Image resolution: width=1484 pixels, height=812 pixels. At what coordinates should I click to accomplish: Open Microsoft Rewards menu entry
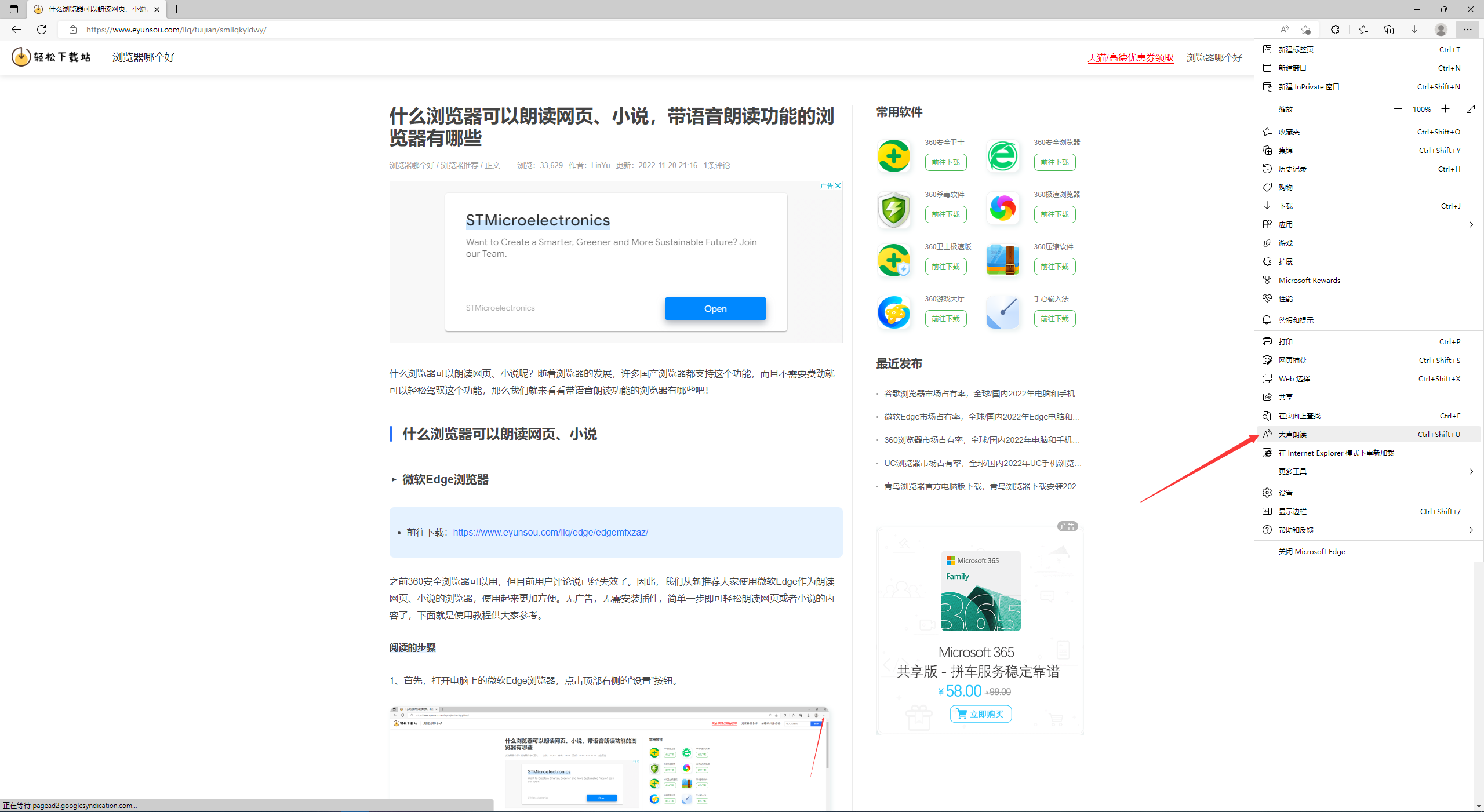tap(1368, 280)
